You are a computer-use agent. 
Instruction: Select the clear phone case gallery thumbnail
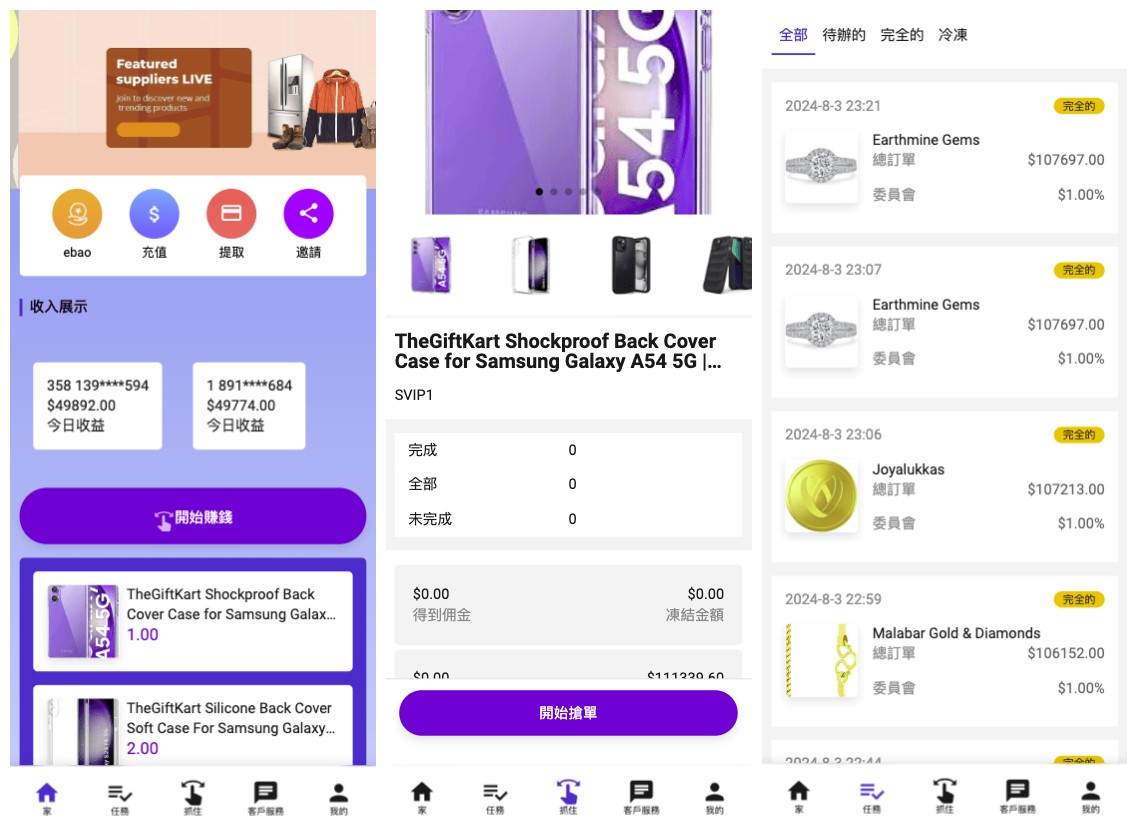click(530, 265)
